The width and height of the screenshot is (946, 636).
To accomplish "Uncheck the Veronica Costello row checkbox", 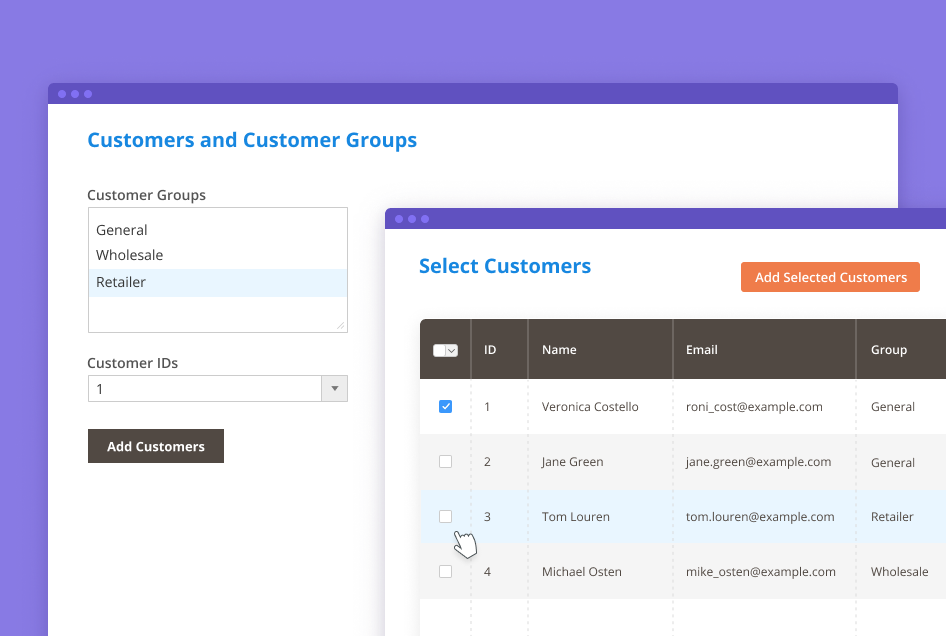I will tap(445, 407).
